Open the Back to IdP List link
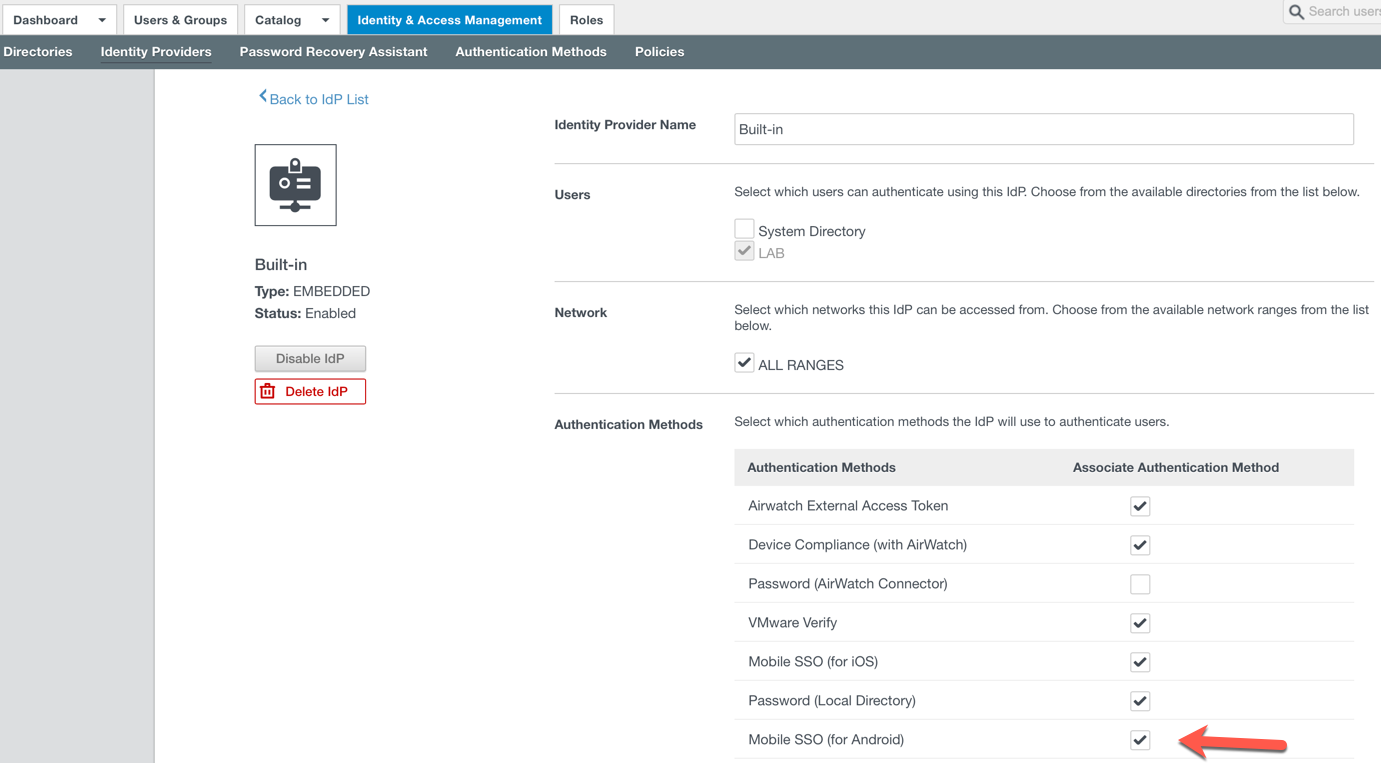The width and height of the screenshot is (1381, 763). click(320, 99)
